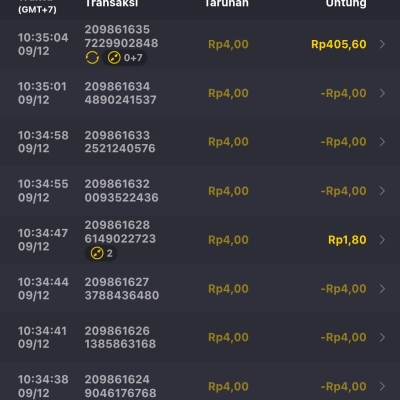Select transaction ID 2098616357229902848
This screenshot has width=400, height=400.
click(121, 36)
